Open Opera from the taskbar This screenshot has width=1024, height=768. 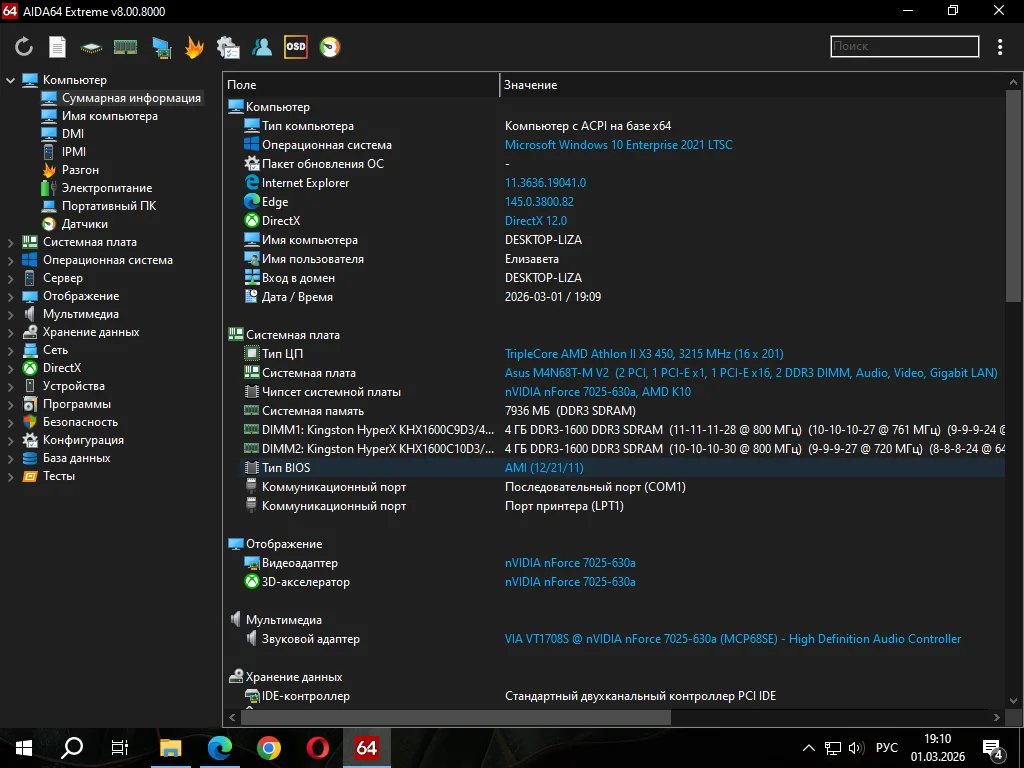point(318,747)
